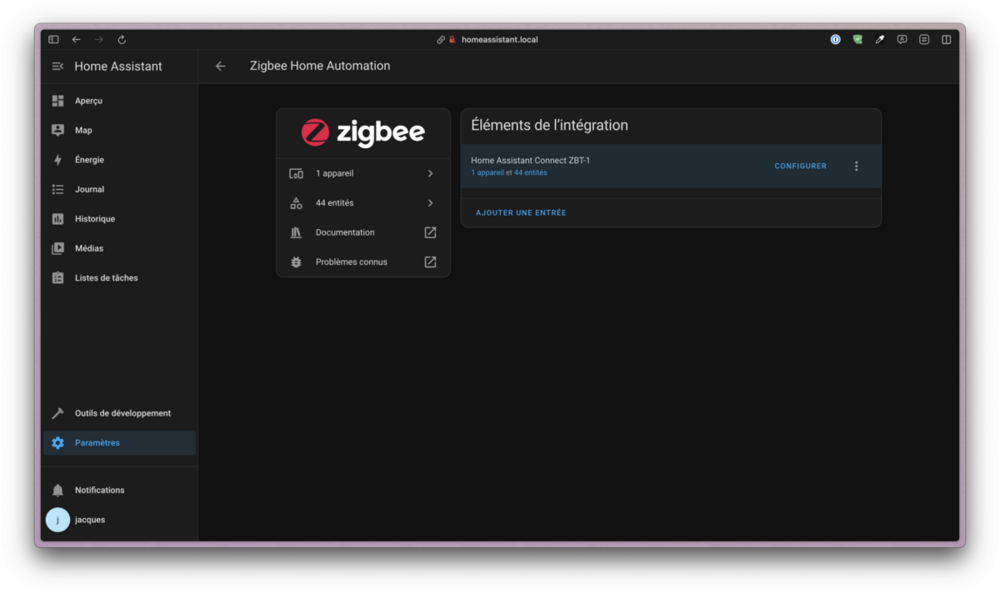Open the Médias play icon
The image size is (1000, 593).
(58, 248)
